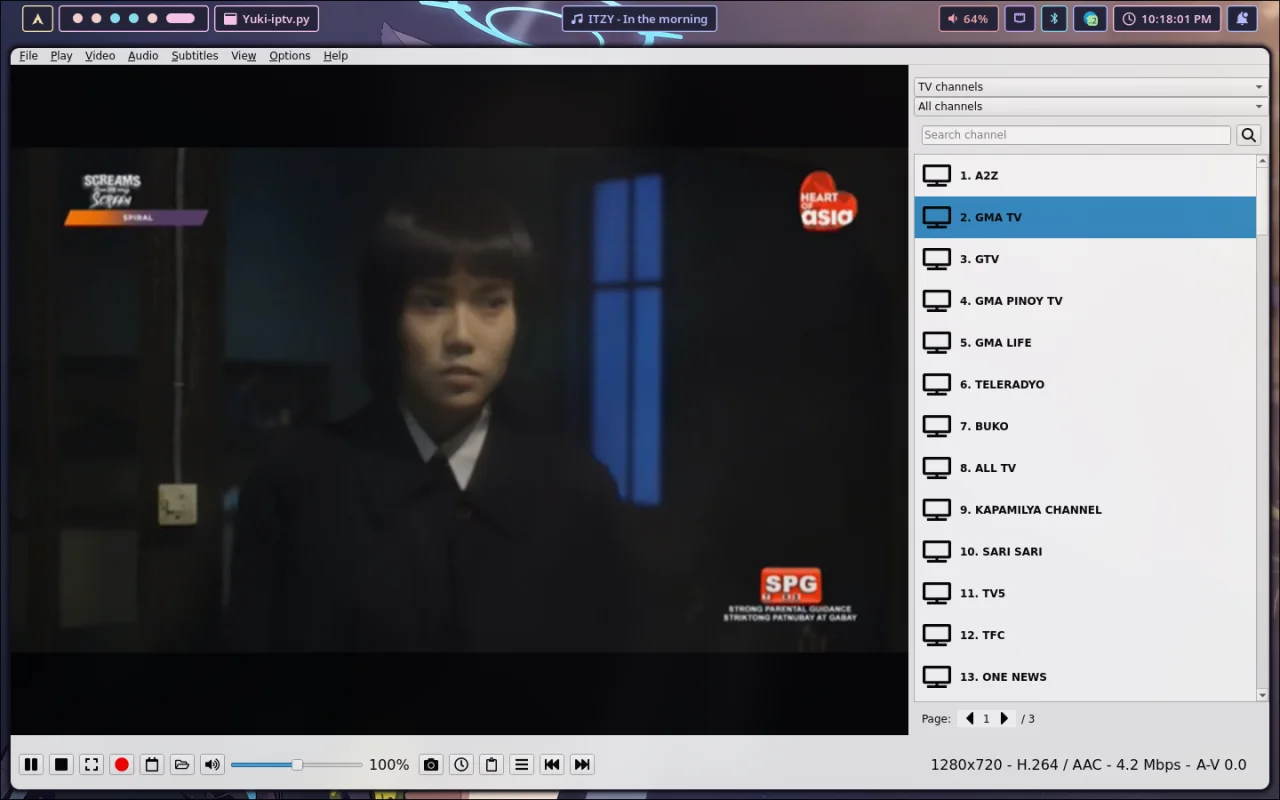Screen dimensions: 1280x800
Task: Pause the playing stream
Action: (31, 765)
